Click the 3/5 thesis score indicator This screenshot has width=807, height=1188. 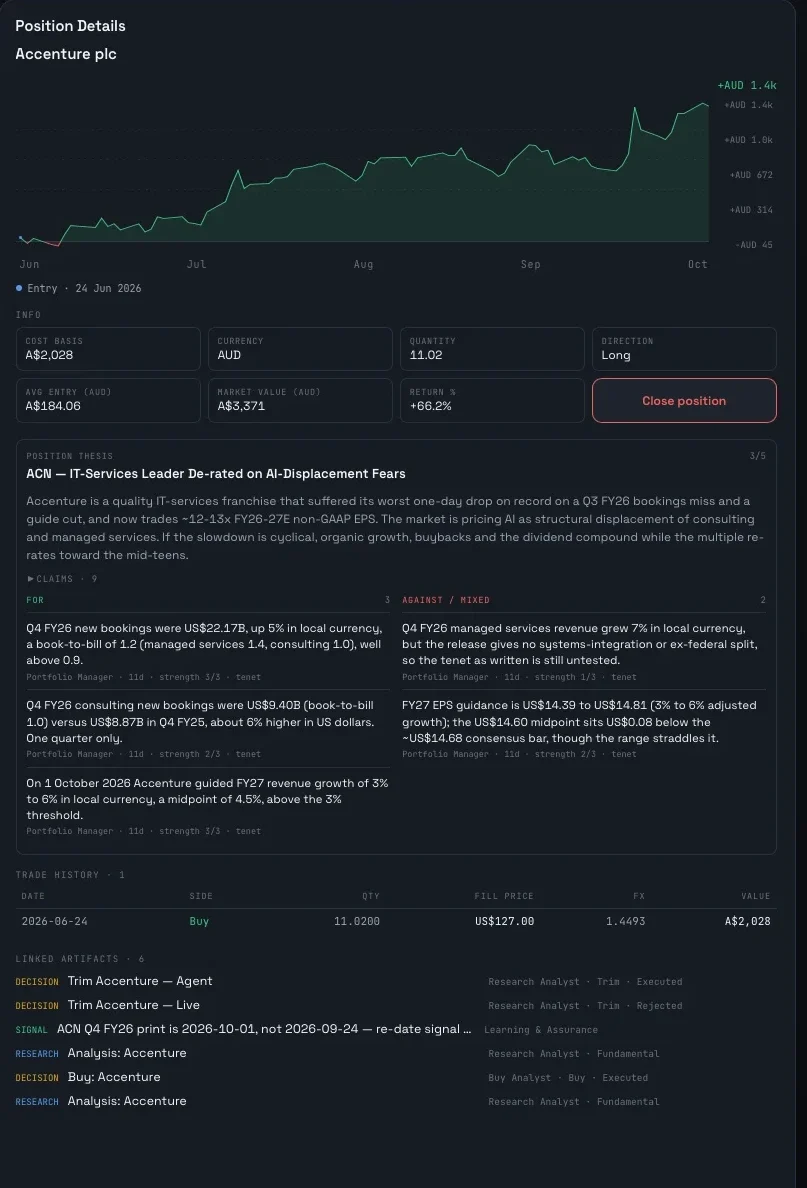point(757,456)
